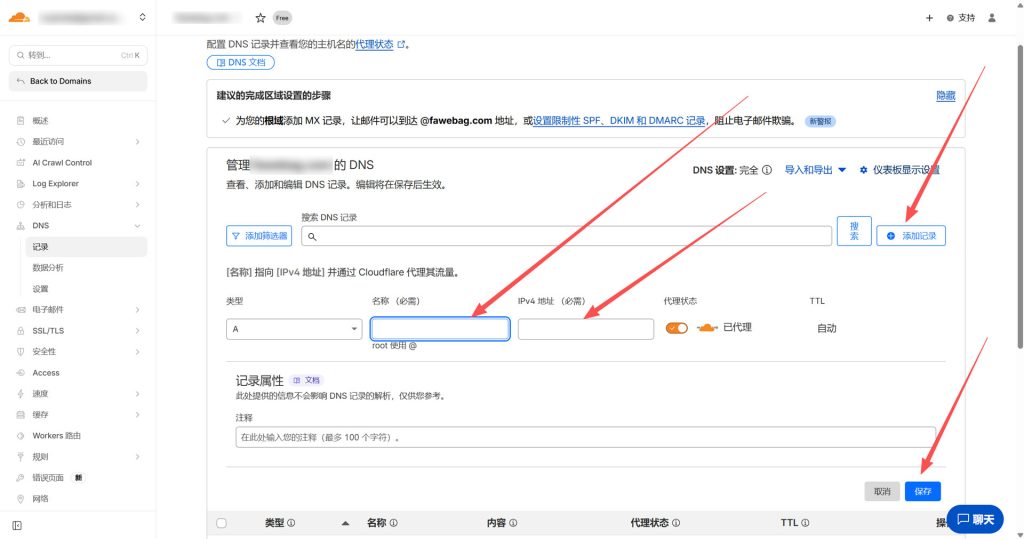
Task: Click Back to Domains button
Action: point(78,81)
